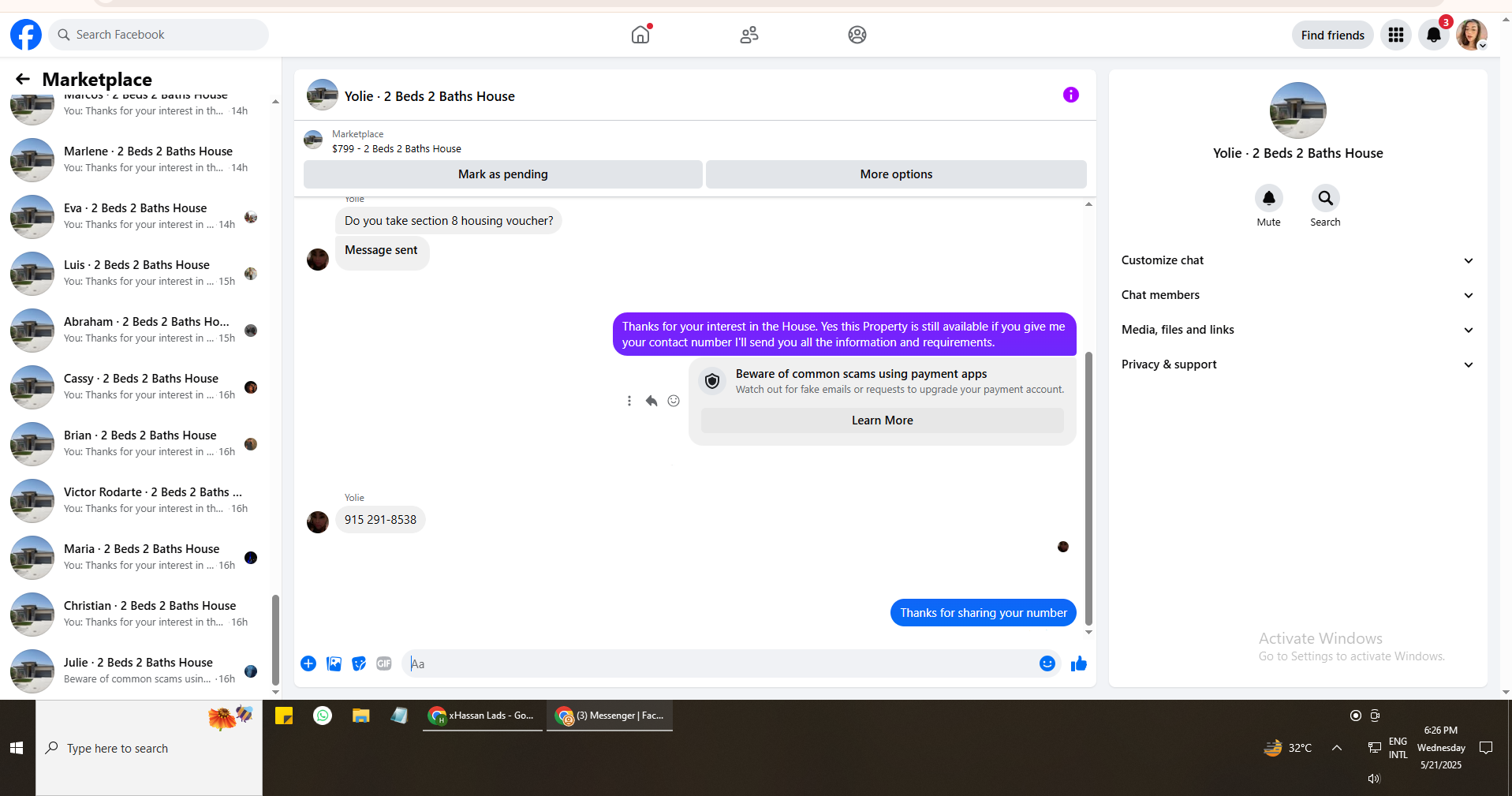Open the Facebook menu grid icon
The image size is (1512, 796).
(1396, 35)
